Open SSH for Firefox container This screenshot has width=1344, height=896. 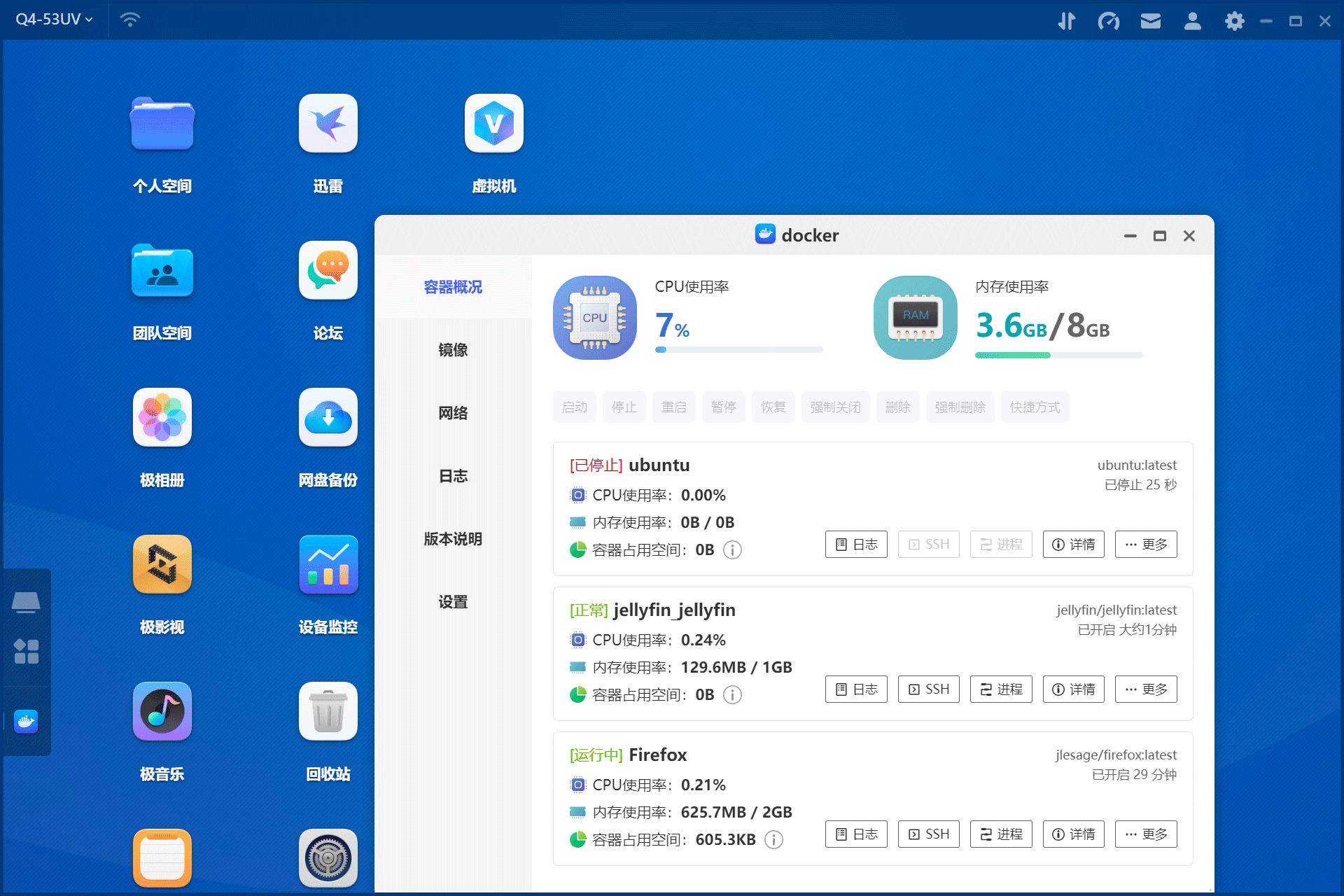928,834
